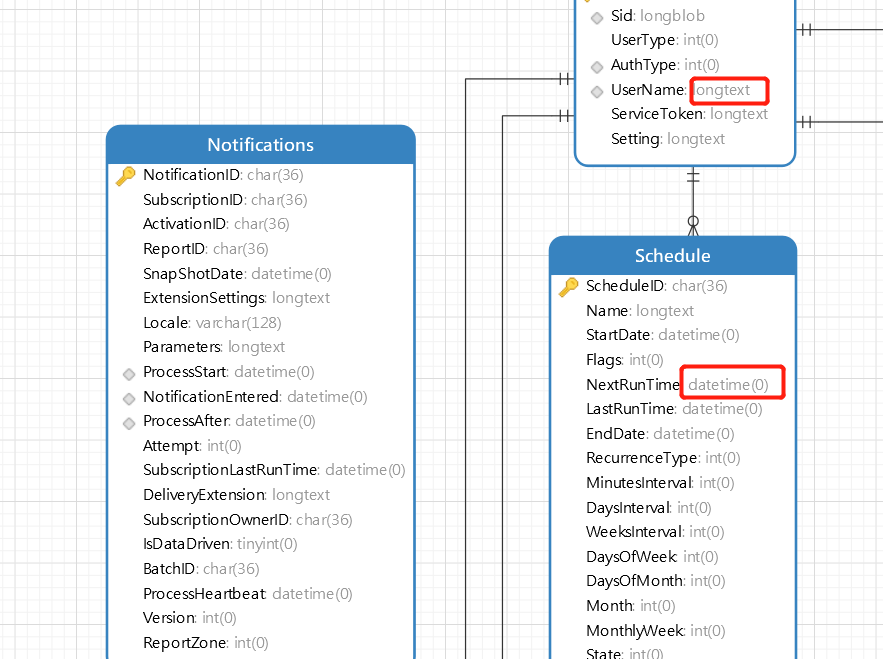Click the diamond icon beside ProcessAfter
The height and width of the screenshot is (659, 883).
pos(129,423)
